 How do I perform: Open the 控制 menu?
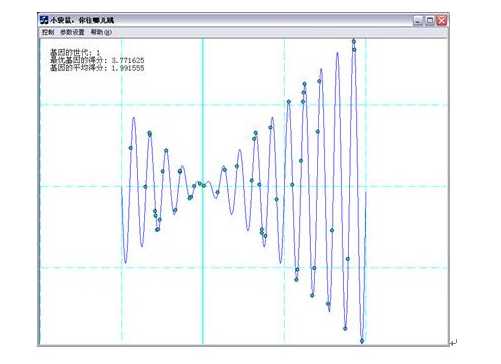tap(48, 32)
